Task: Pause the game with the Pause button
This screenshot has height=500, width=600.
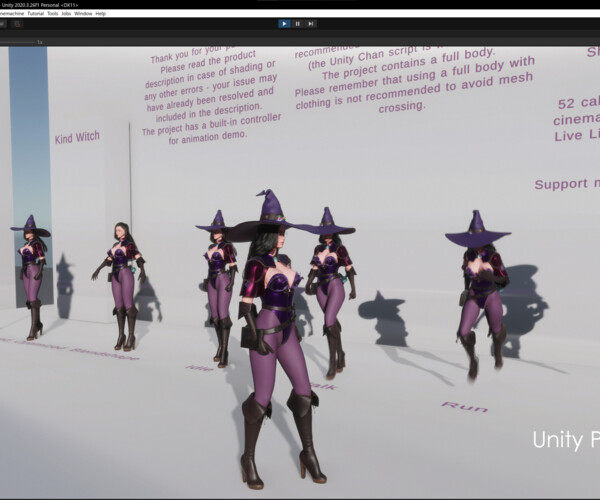Action: (x=298, y=24)
